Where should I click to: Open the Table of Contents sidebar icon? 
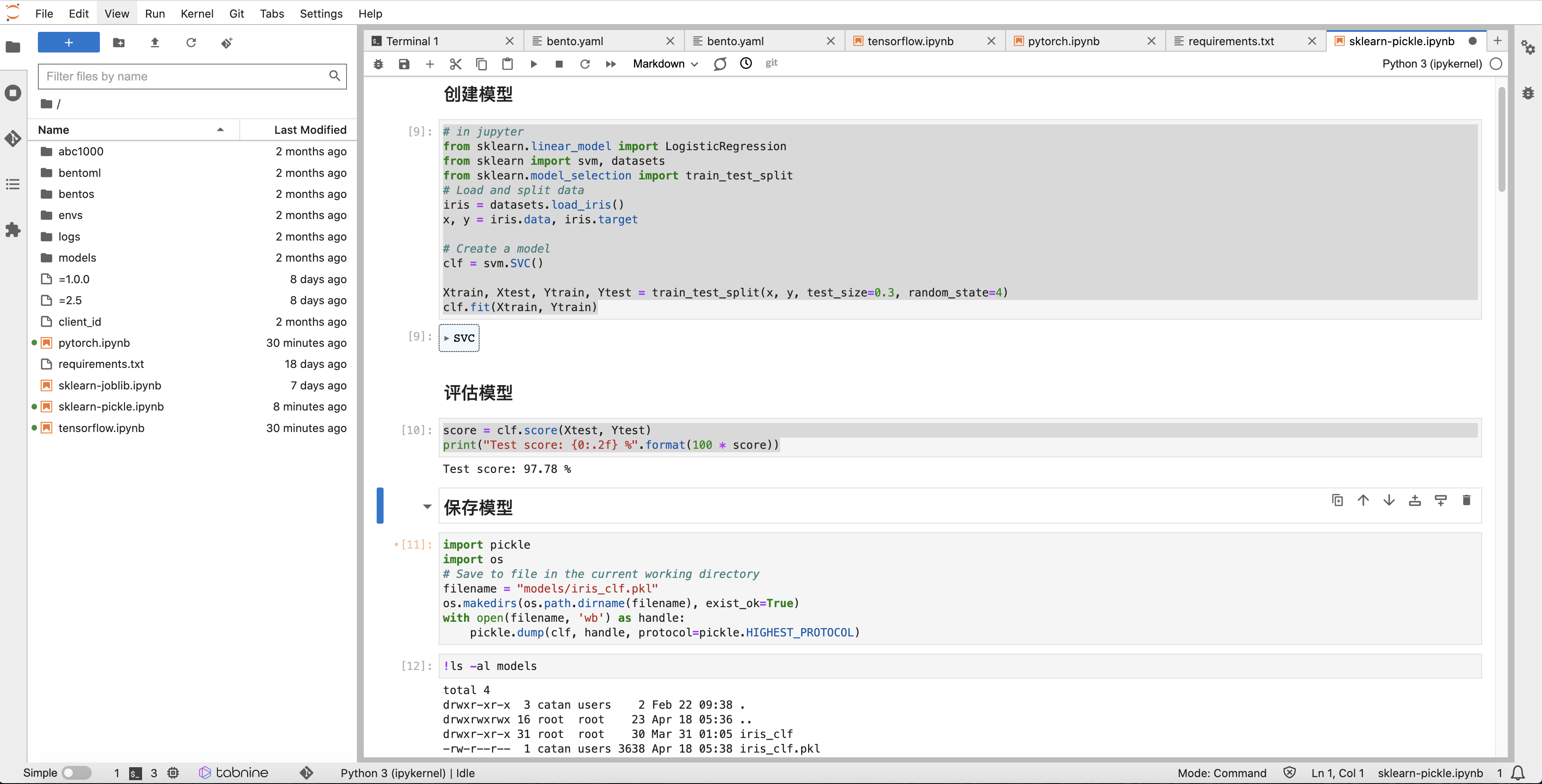[13, 184]
